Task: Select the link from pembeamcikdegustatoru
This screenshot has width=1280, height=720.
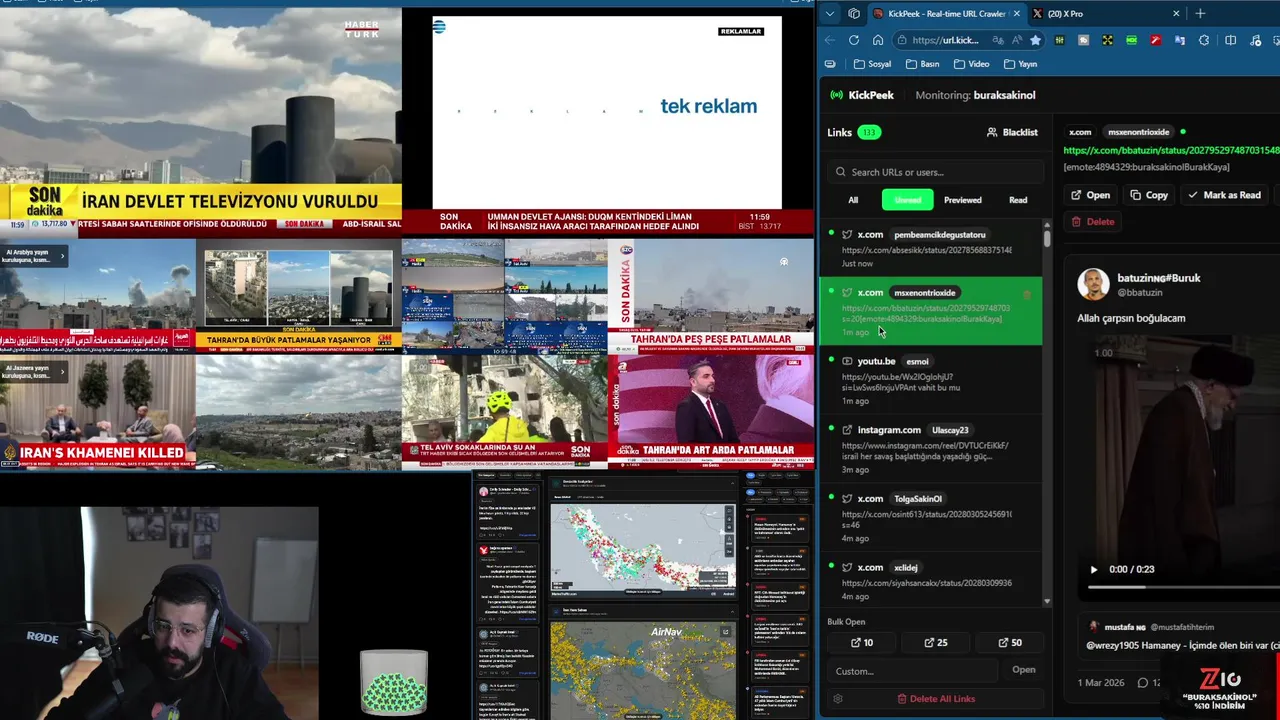Action: tap(931, 247)
